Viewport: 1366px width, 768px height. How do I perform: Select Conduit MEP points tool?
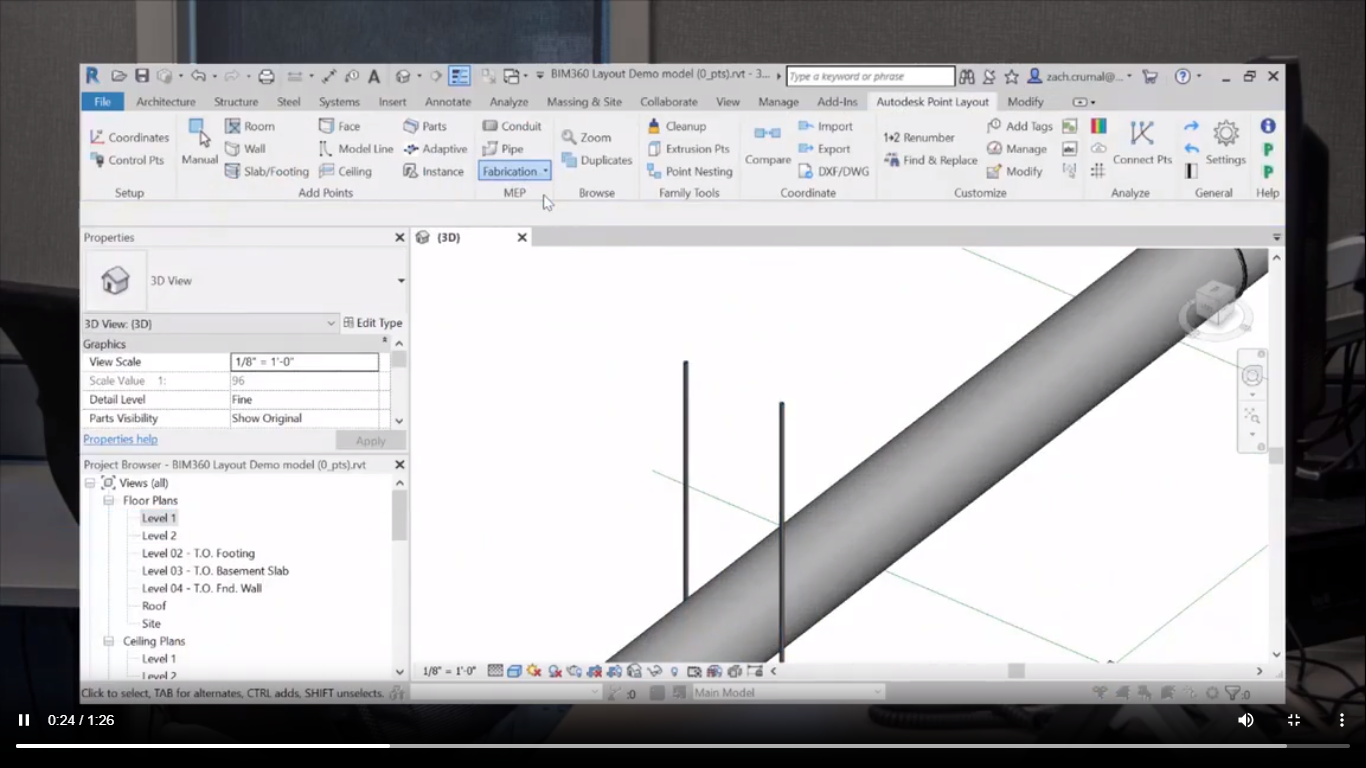click(512, 126)
